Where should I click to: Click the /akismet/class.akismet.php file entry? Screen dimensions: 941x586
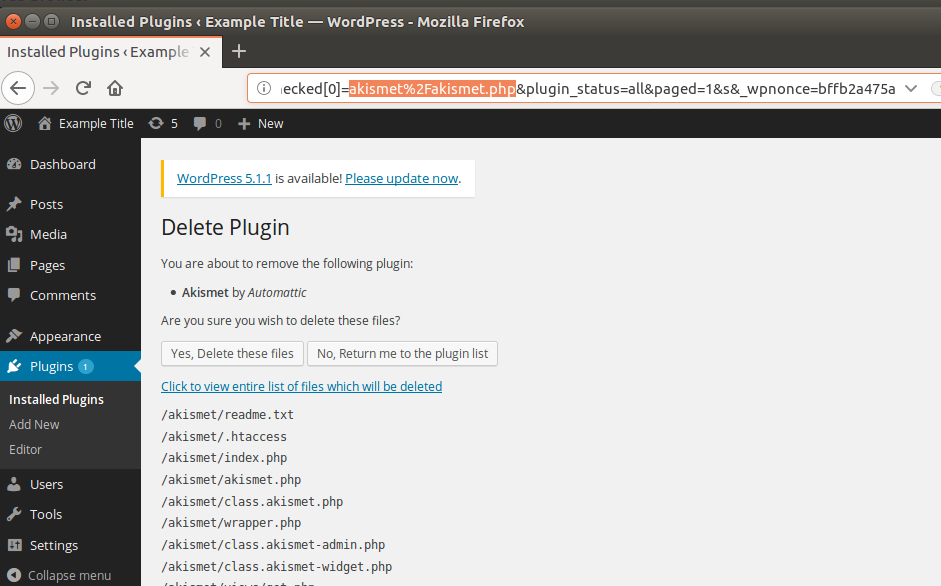click(x=252, y=501)
